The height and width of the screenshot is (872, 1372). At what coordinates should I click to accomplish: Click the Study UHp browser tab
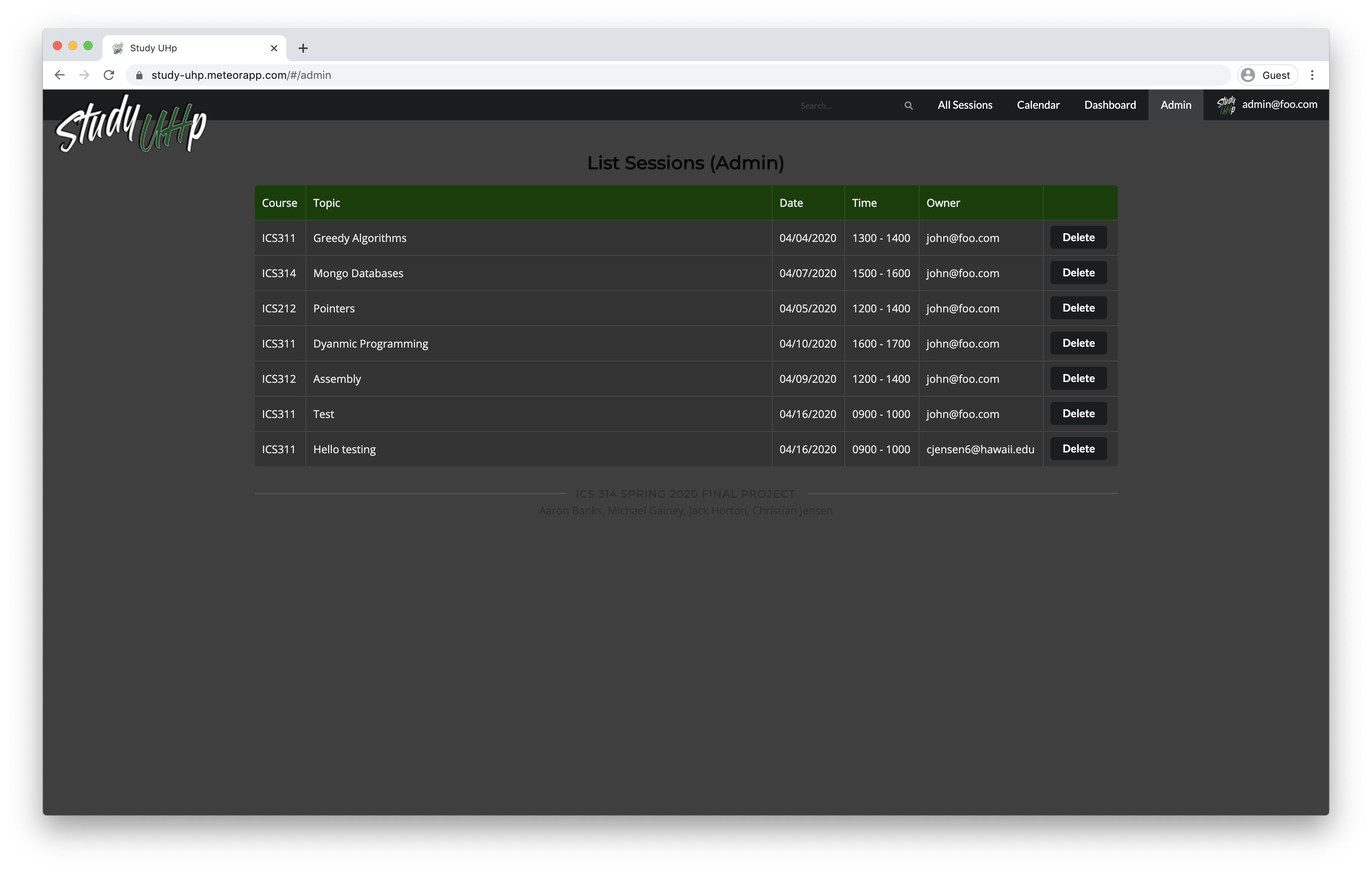(194, 48)
